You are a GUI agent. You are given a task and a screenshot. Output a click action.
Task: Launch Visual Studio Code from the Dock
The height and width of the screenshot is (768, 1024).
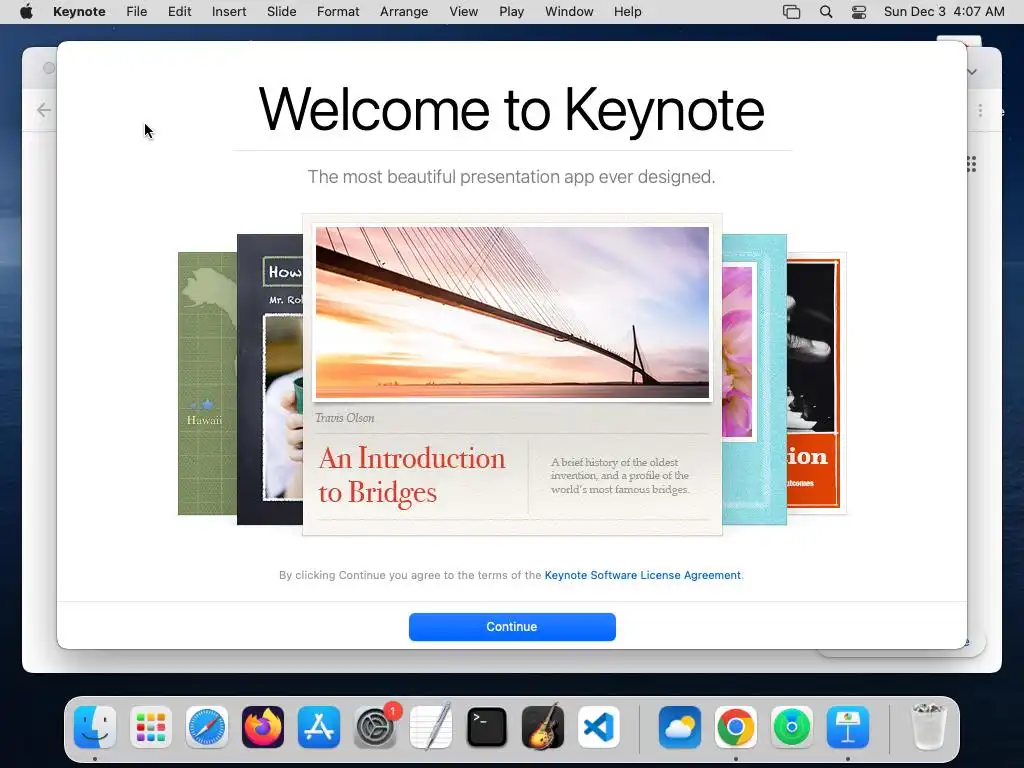[x=599, y=727]
